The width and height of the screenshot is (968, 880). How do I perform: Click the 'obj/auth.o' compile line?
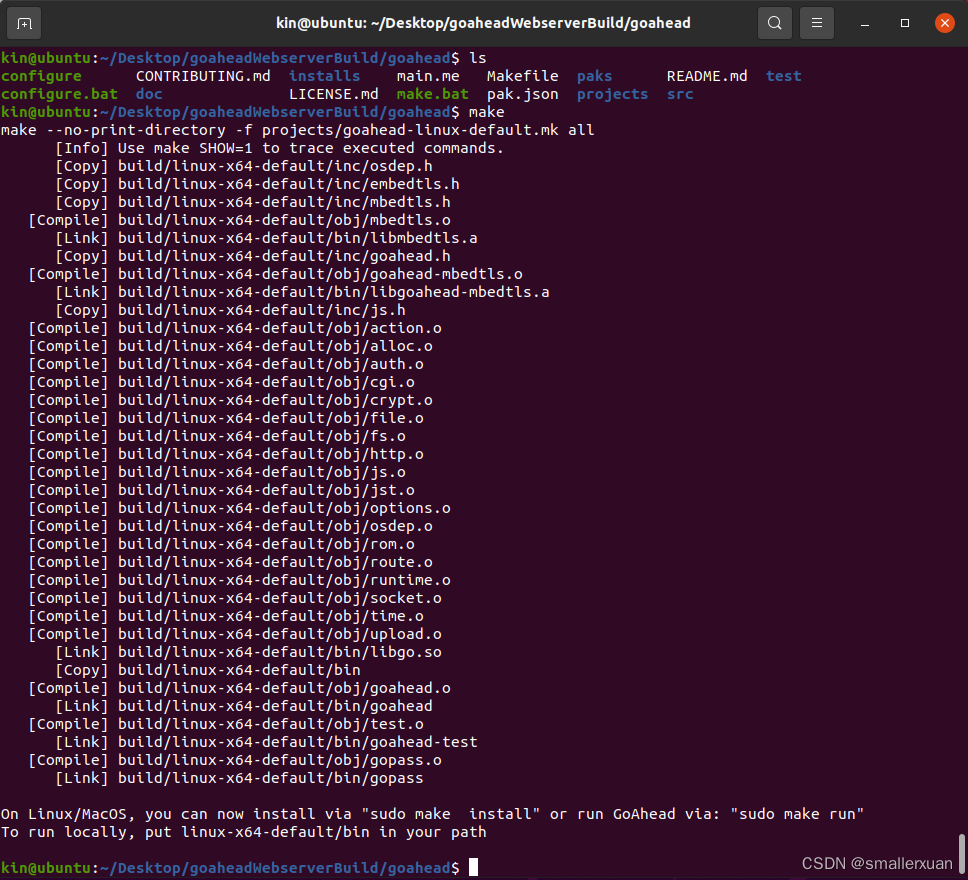tap(226, 364)
